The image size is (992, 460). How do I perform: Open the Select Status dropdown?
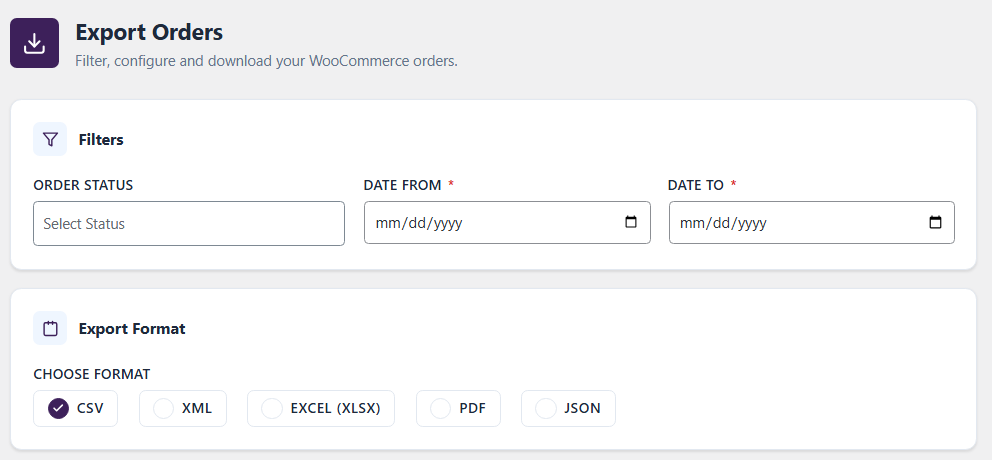(x=189, y=223)
